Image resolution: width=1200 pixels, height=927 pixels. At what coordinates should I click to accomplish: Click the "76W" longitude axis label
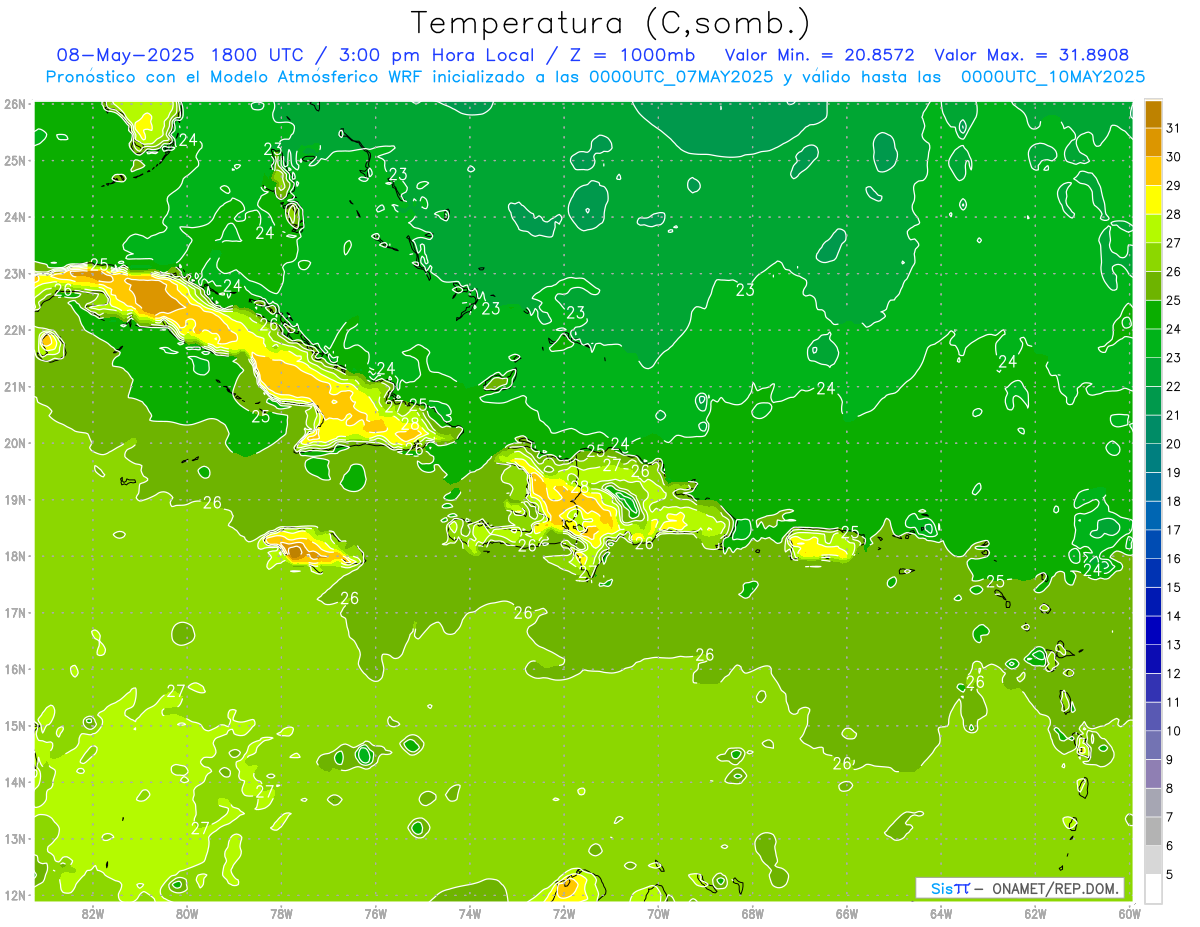(x=375, y=913)
